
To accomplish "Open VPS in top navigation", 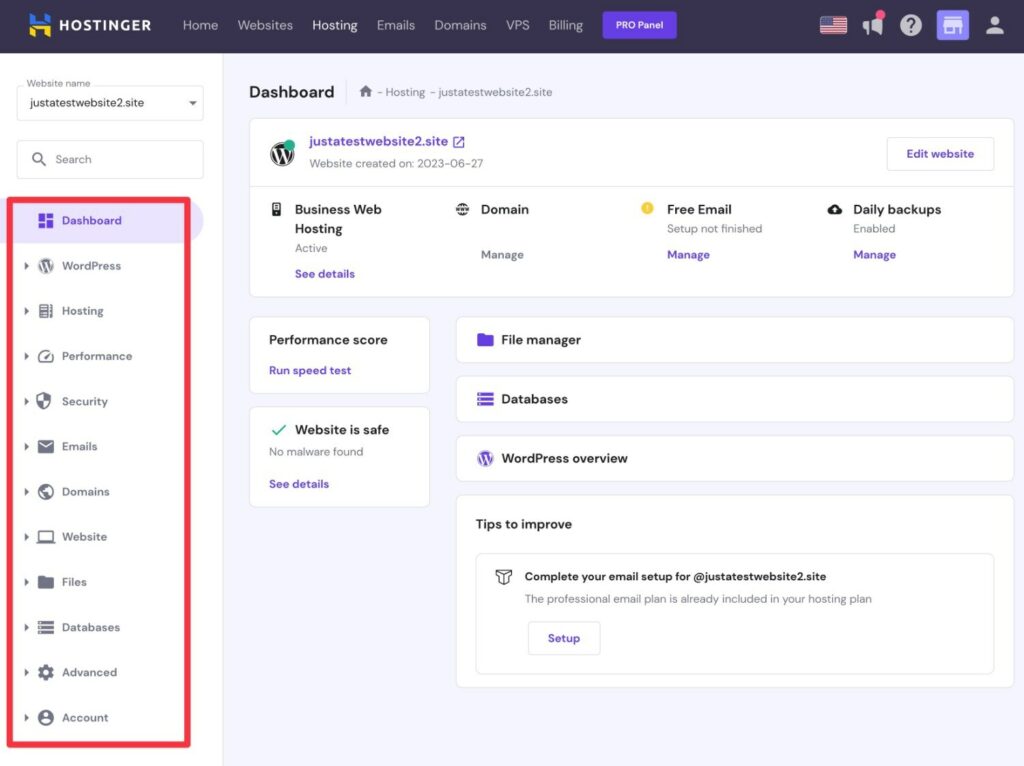I will click(517, 25).
